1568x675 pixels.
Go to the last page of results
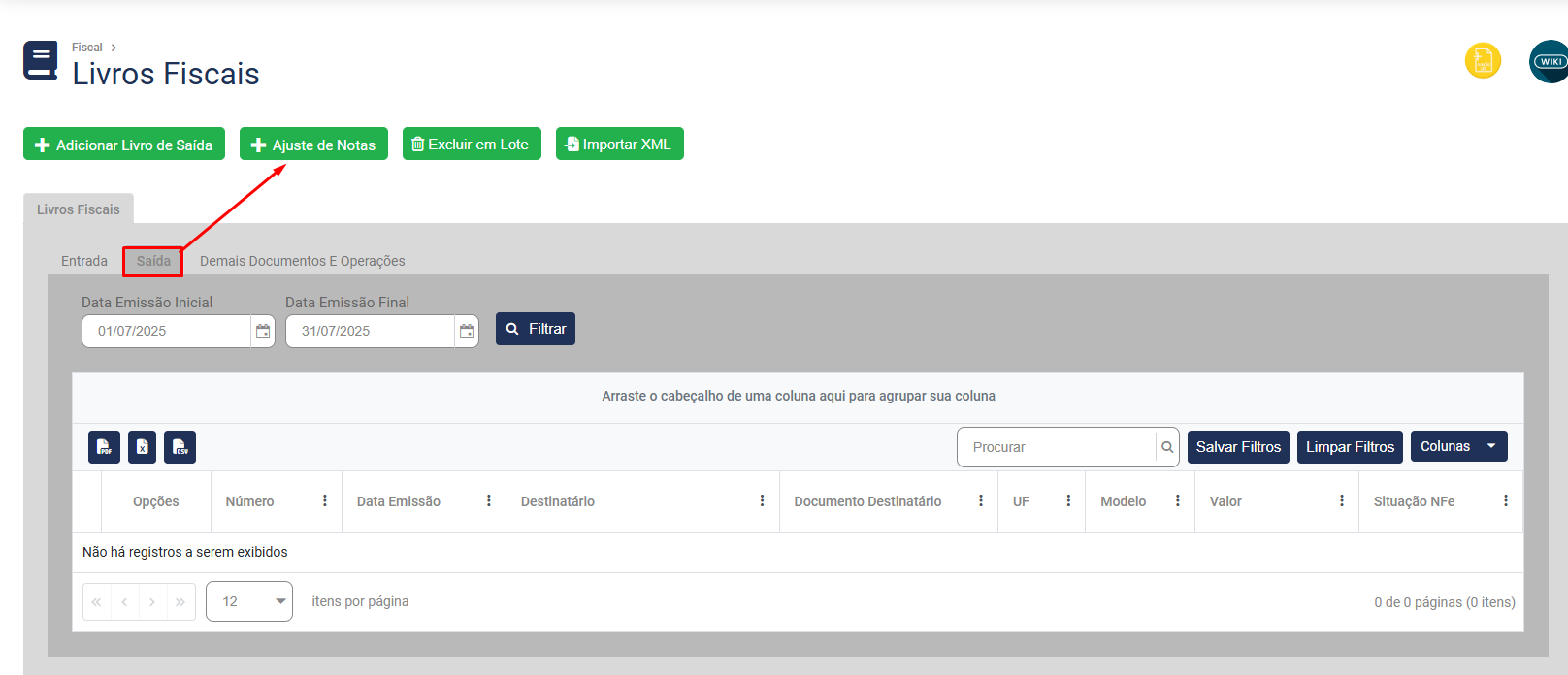[x=181, y=602]
